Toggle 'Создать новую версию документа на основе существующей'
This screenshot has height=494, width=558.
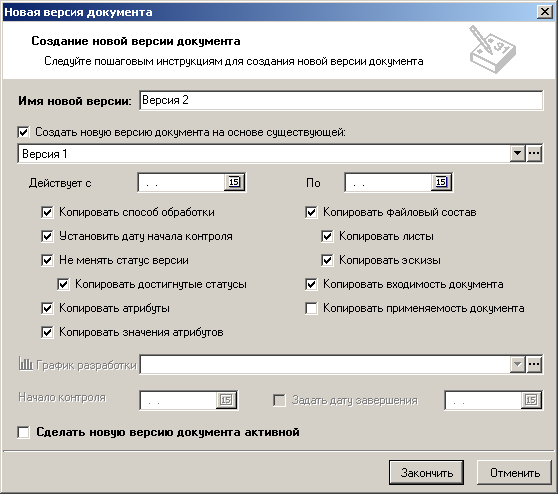tap(23, 132)
